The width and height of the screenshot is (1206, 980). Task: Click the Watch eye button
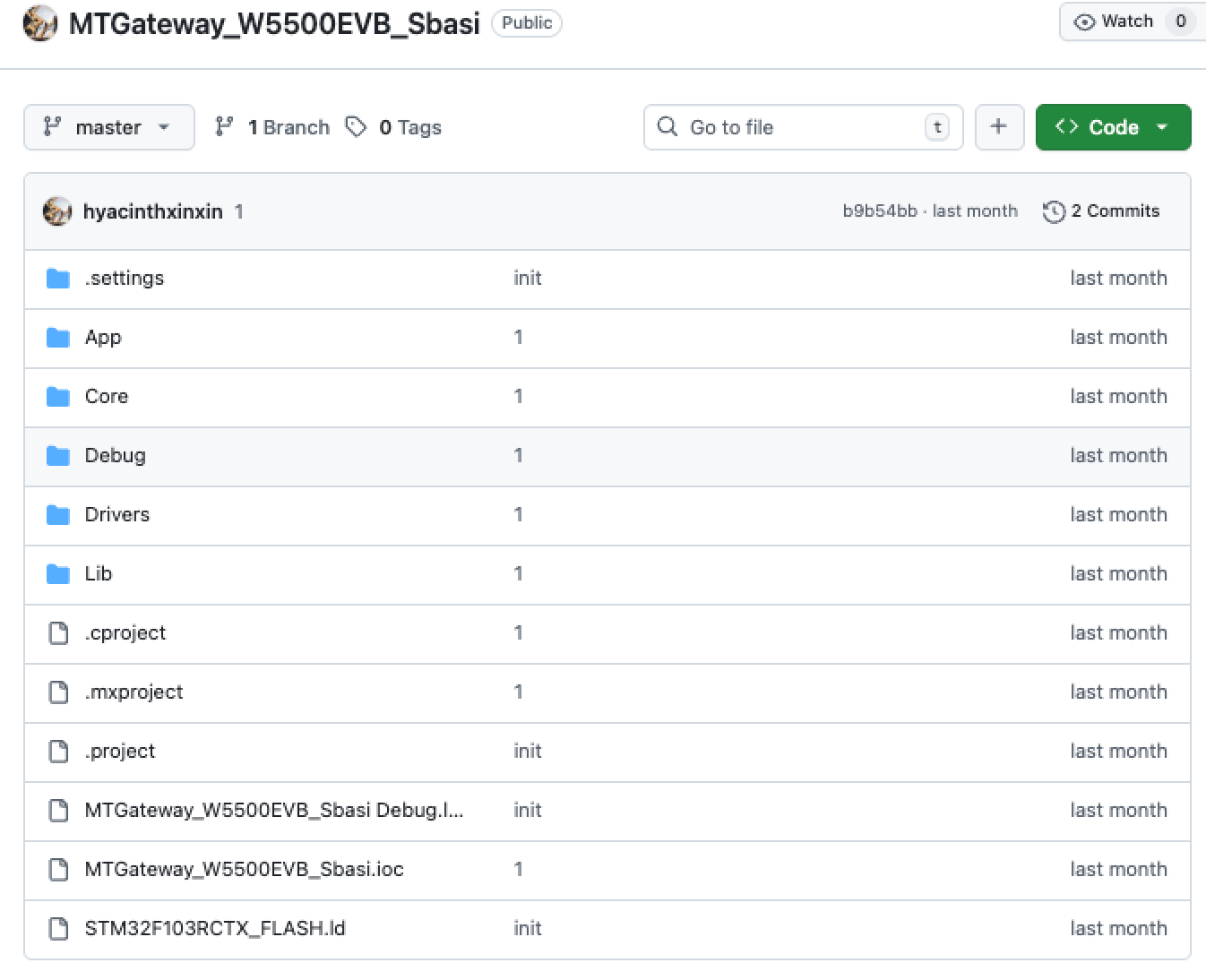coord(1114,21)
